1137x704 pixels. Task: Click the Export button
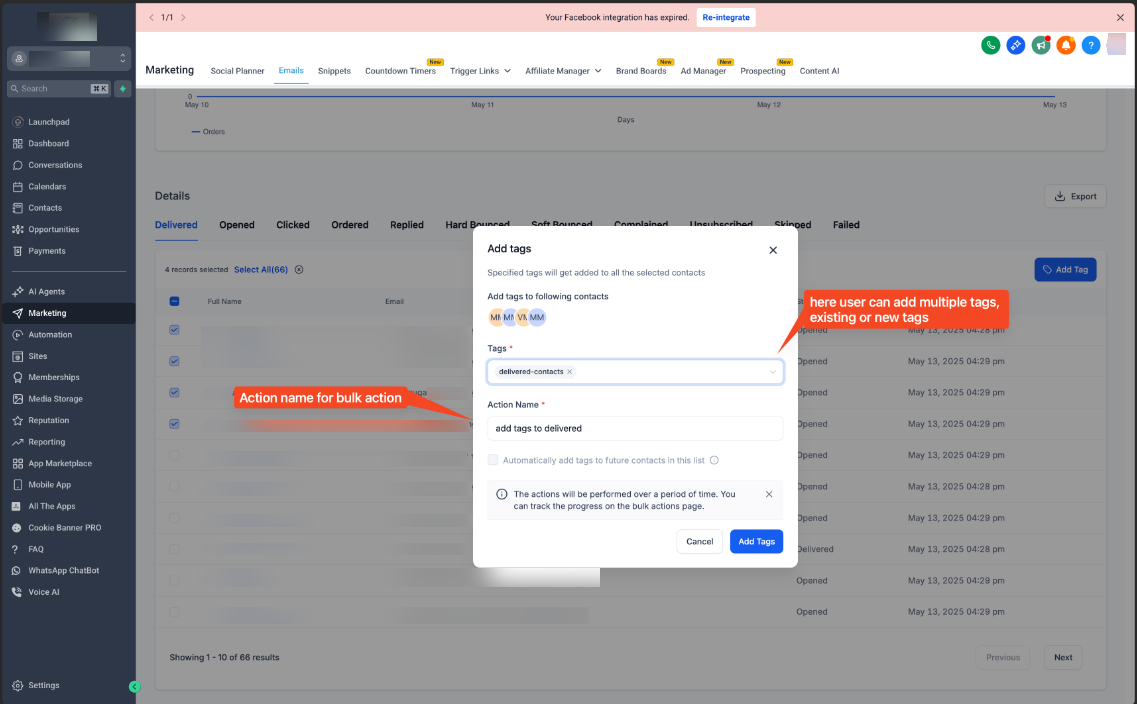click(1075, 196)
